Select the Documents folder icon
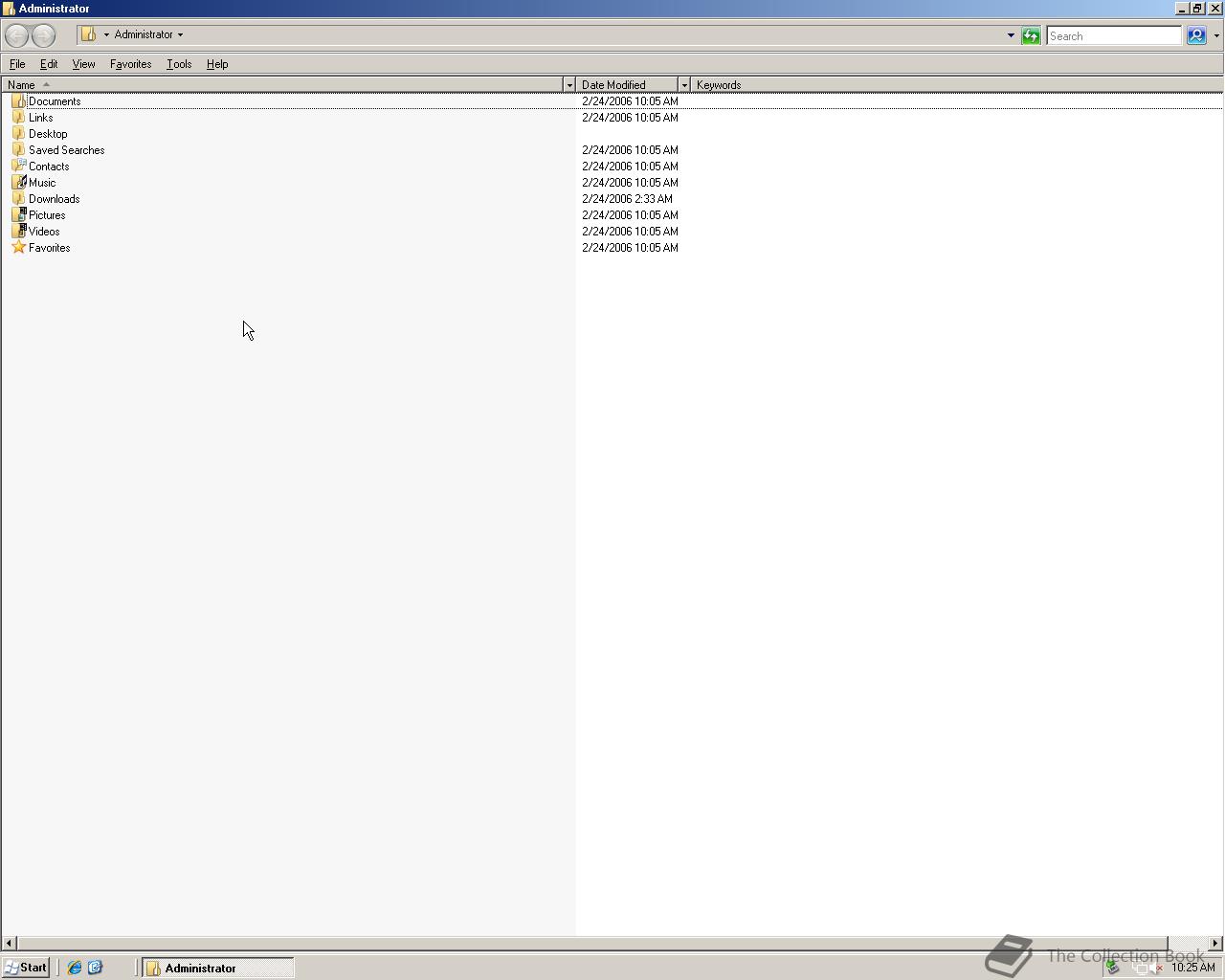The width and height of the screenshot is (1225, 980). (x=18, y=100)
